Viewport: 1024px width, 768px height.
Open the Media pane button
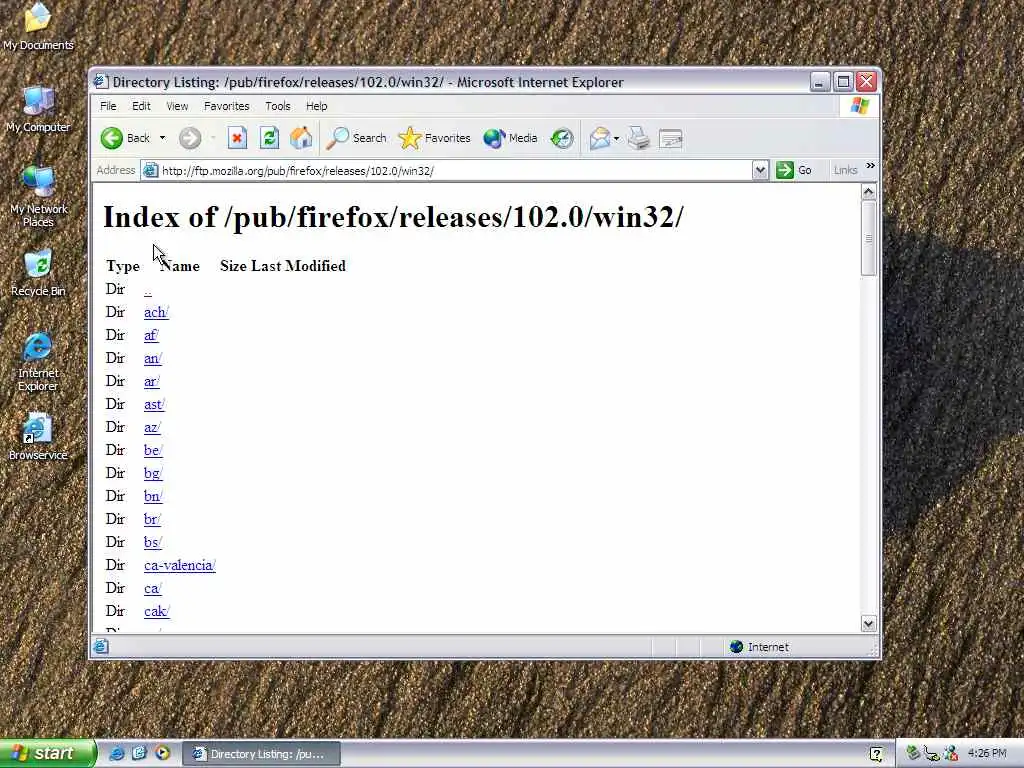[510, 138]
